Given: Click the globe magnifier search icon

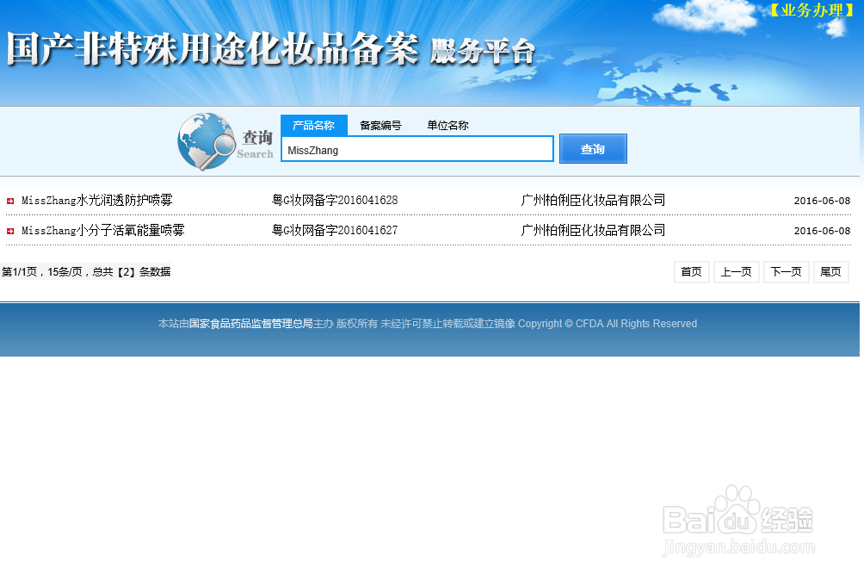Looking at the screenshot, I should (207, 141).
